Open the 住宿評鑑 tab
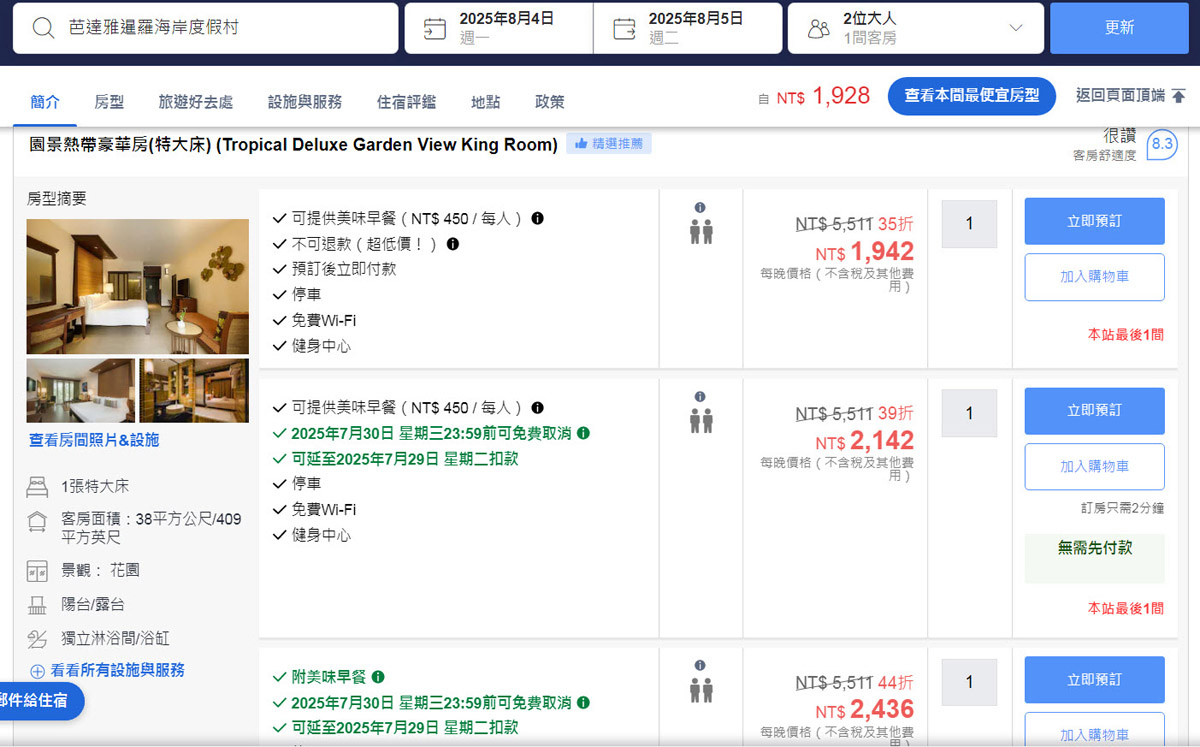This screenshot has height=747, width=1200. (x=406, y=102)
